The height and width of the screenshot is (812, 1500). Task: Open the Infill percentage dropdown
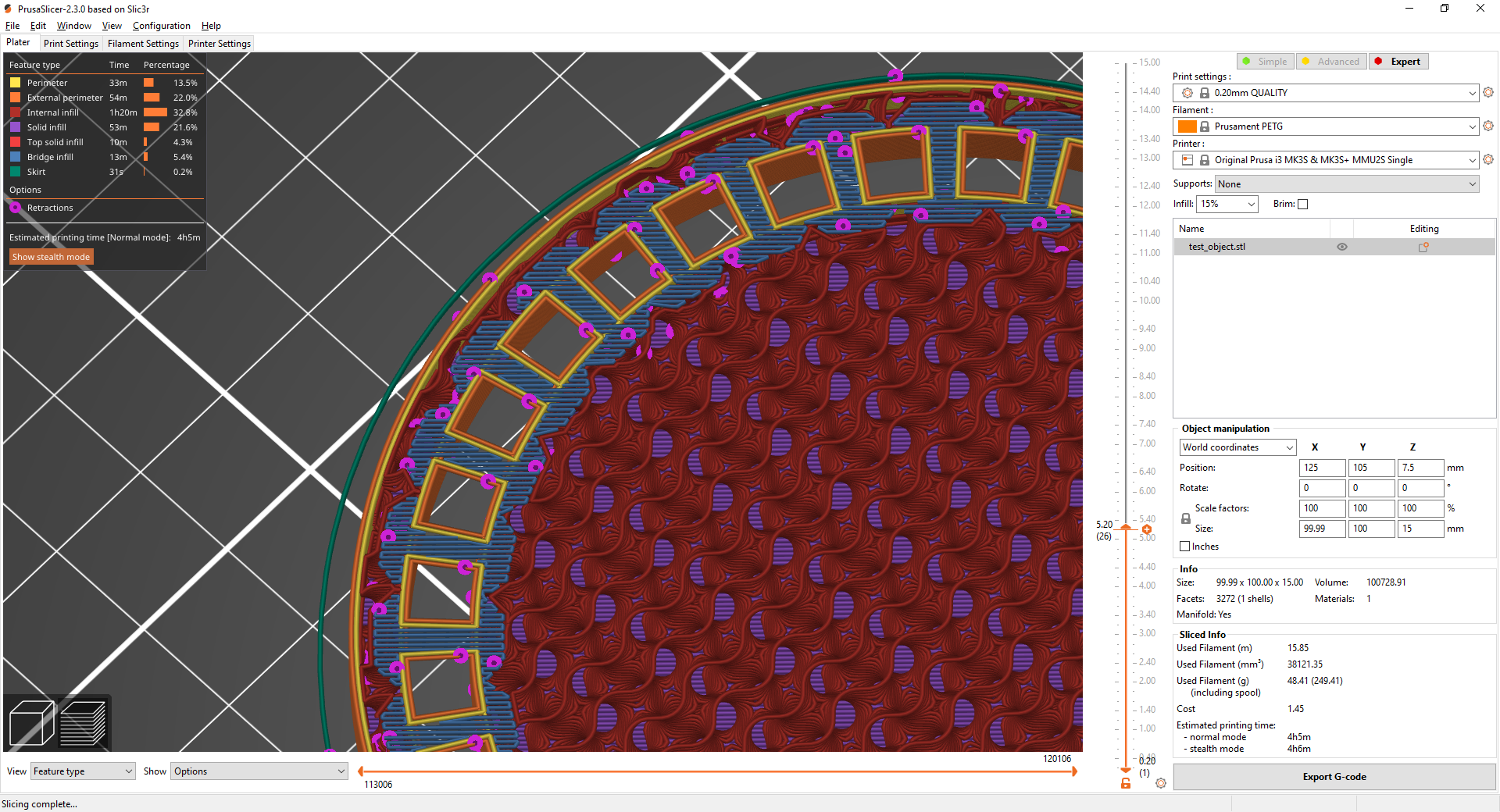(x=1227, y=204)
